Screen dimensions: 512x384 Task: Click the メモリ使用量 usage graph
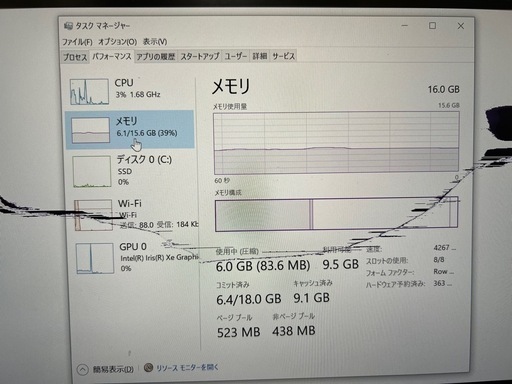[x=336, y=143]
